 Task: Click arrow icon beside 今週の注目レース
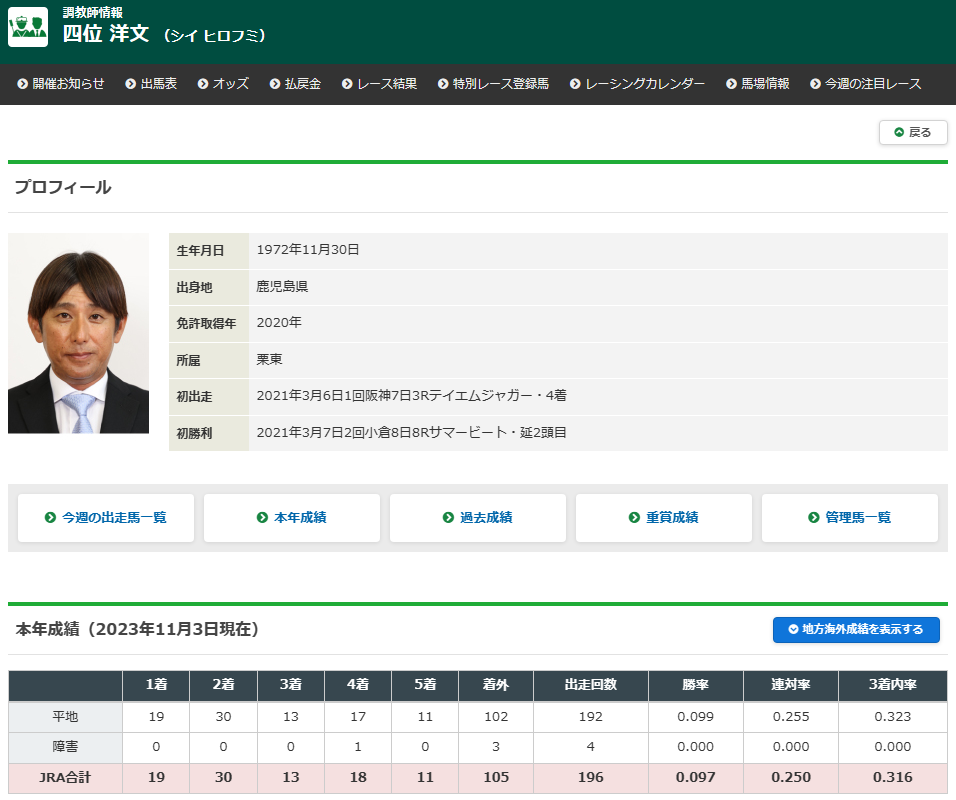(815, 84)
